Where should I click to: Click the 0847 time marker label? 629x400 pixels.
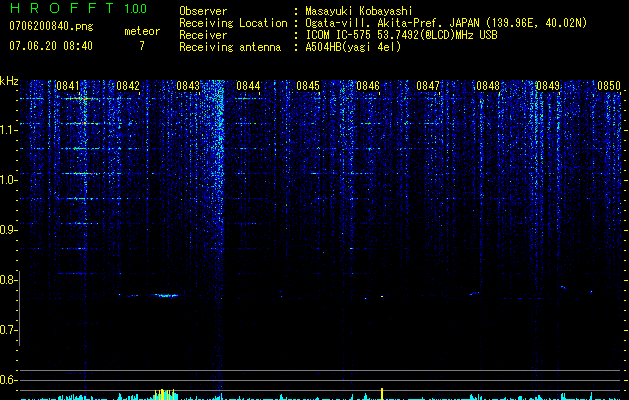click(428, 86)
